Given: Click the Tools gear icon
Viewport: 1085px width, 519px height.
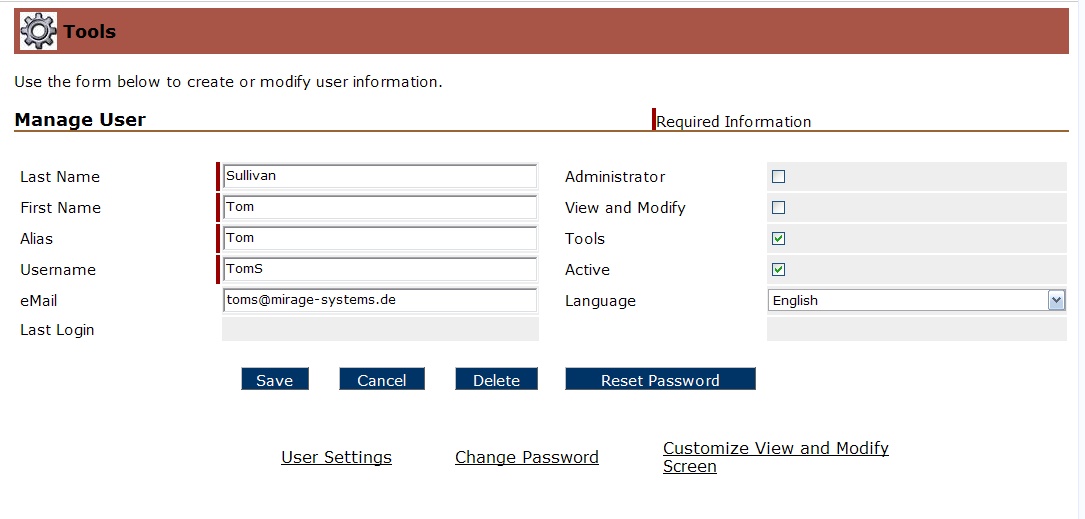Looking at the screenshot, I should coord(39,32).
